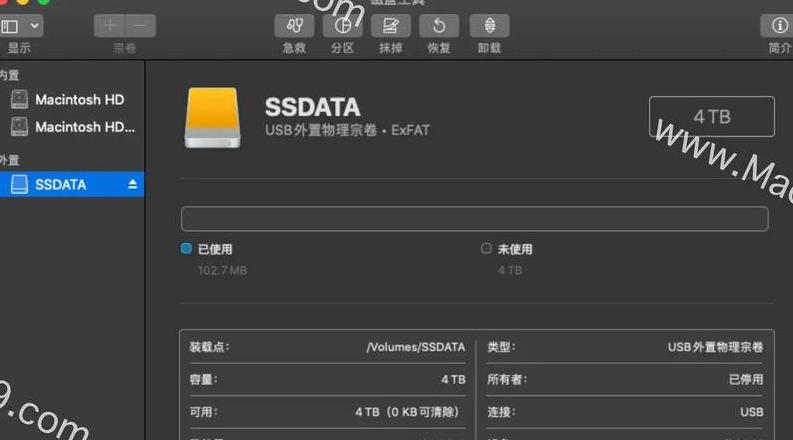
Task: Click the disk usage bar
Action: pyautogui.click(x=474, y=218)
